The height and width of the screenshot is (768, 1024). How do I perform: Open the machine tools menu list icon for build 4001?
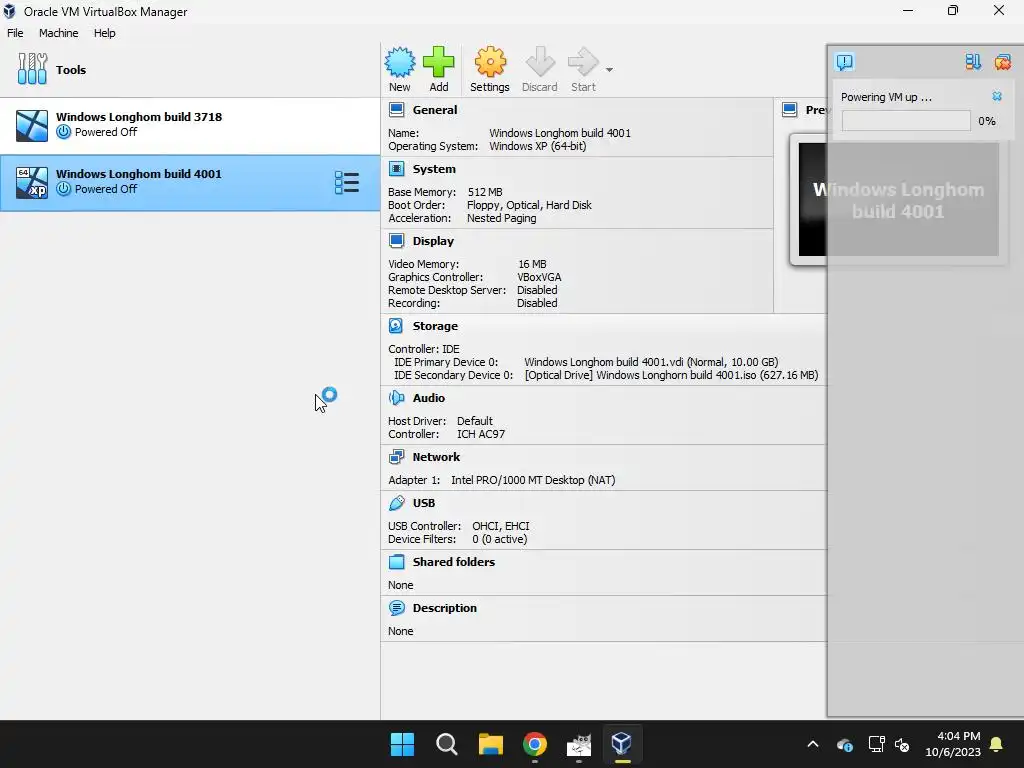coord(347,183)
